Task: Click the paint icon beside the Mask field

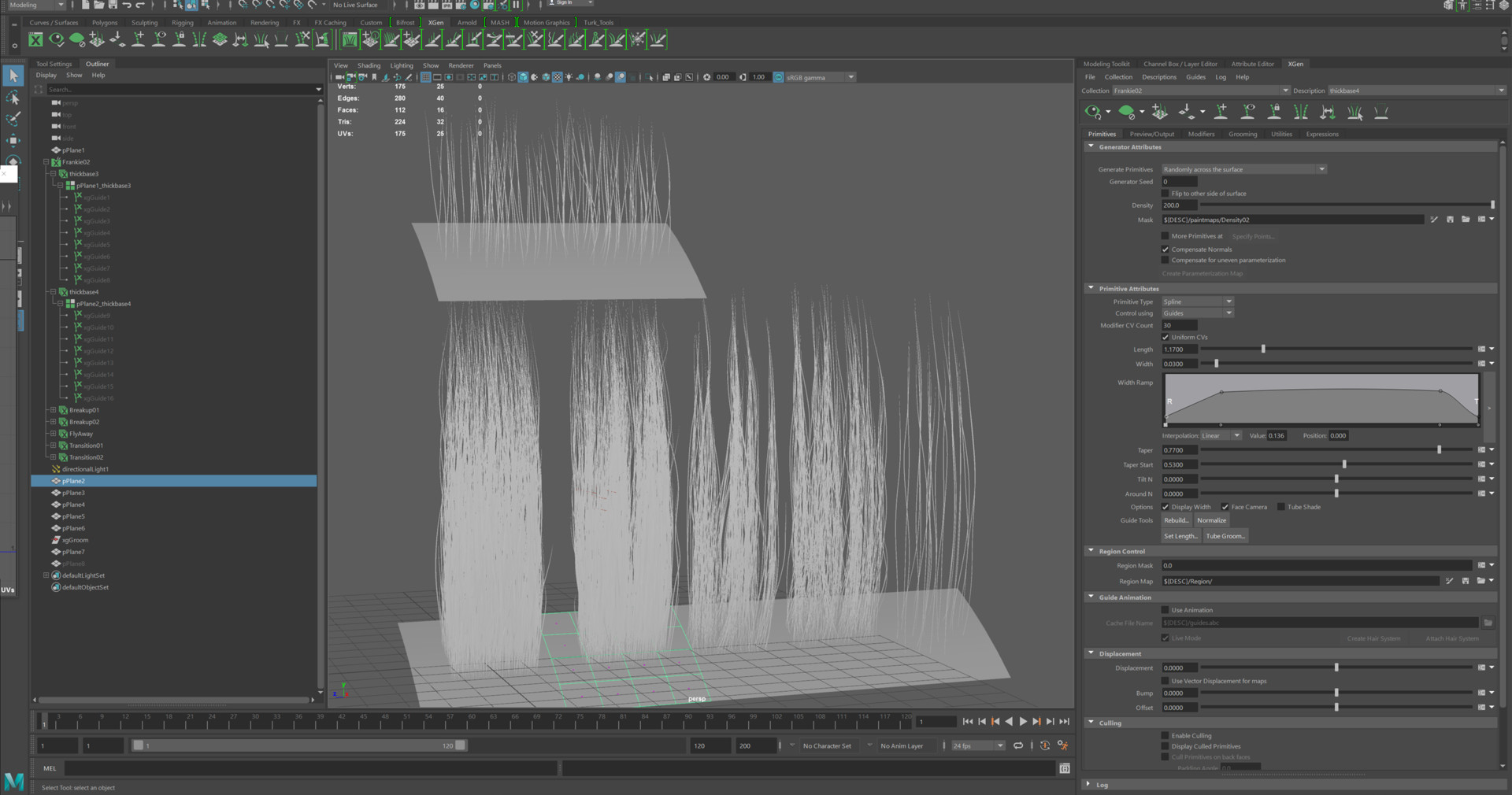Action: 1434,220
